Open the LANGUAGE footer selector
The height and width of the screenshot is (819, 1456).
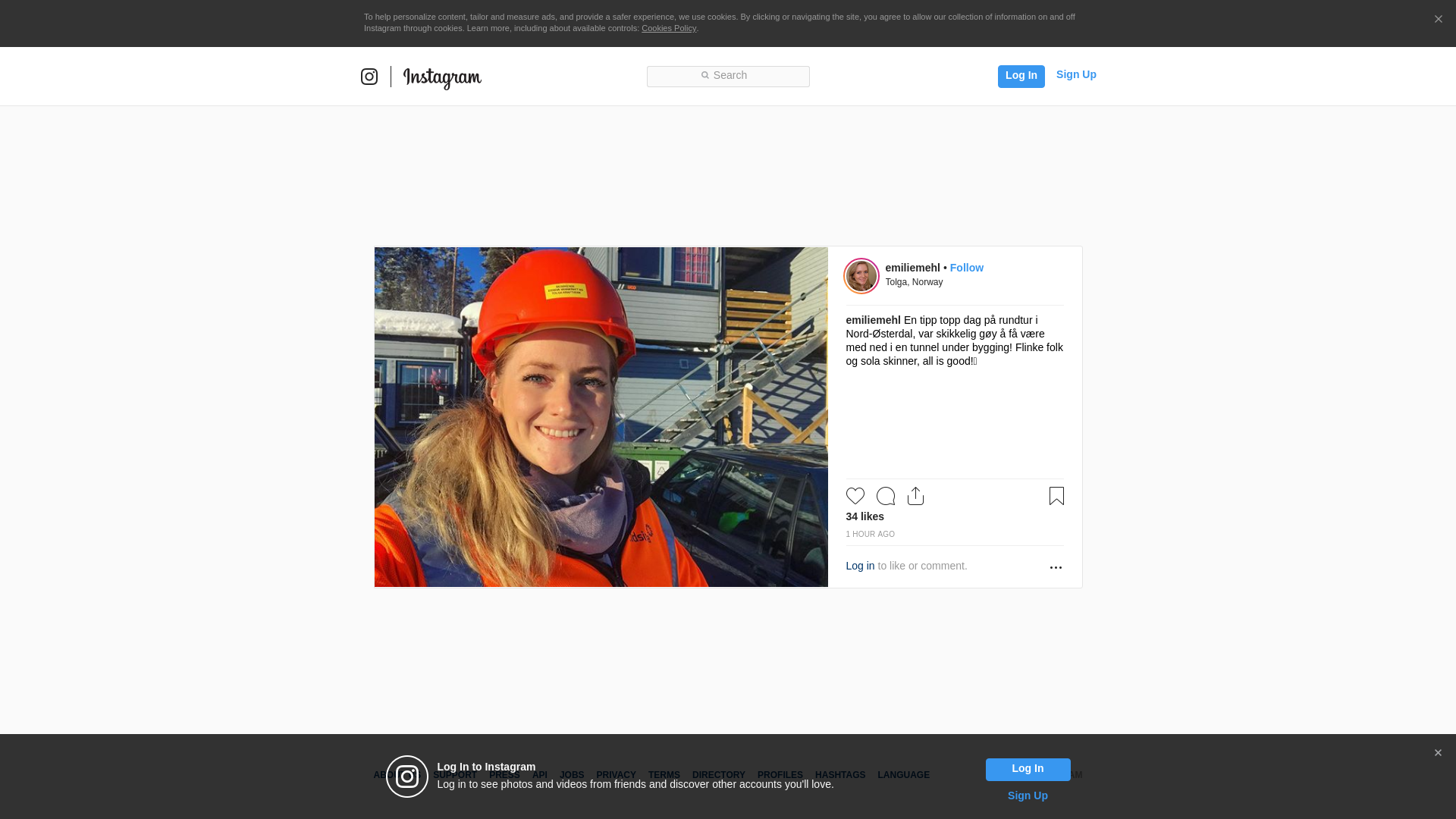pyautogui.click(x=903, y=775)
